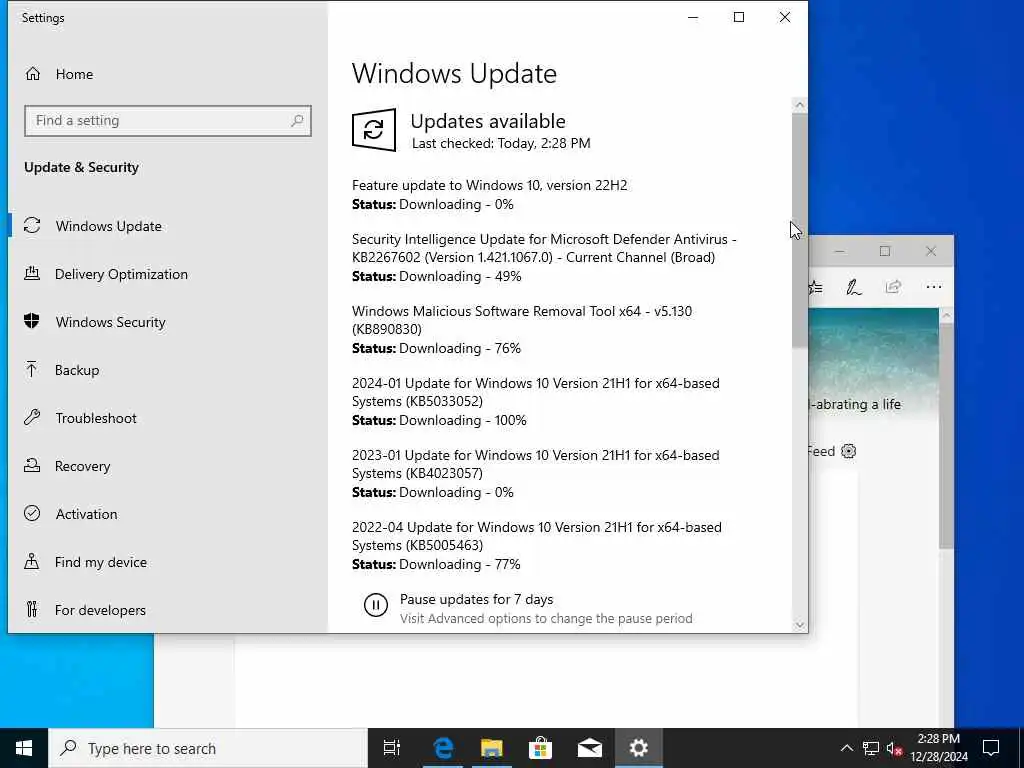Click the Activation label in sidebar
Screen dimensions: 1024x768
tap(86, 514)
